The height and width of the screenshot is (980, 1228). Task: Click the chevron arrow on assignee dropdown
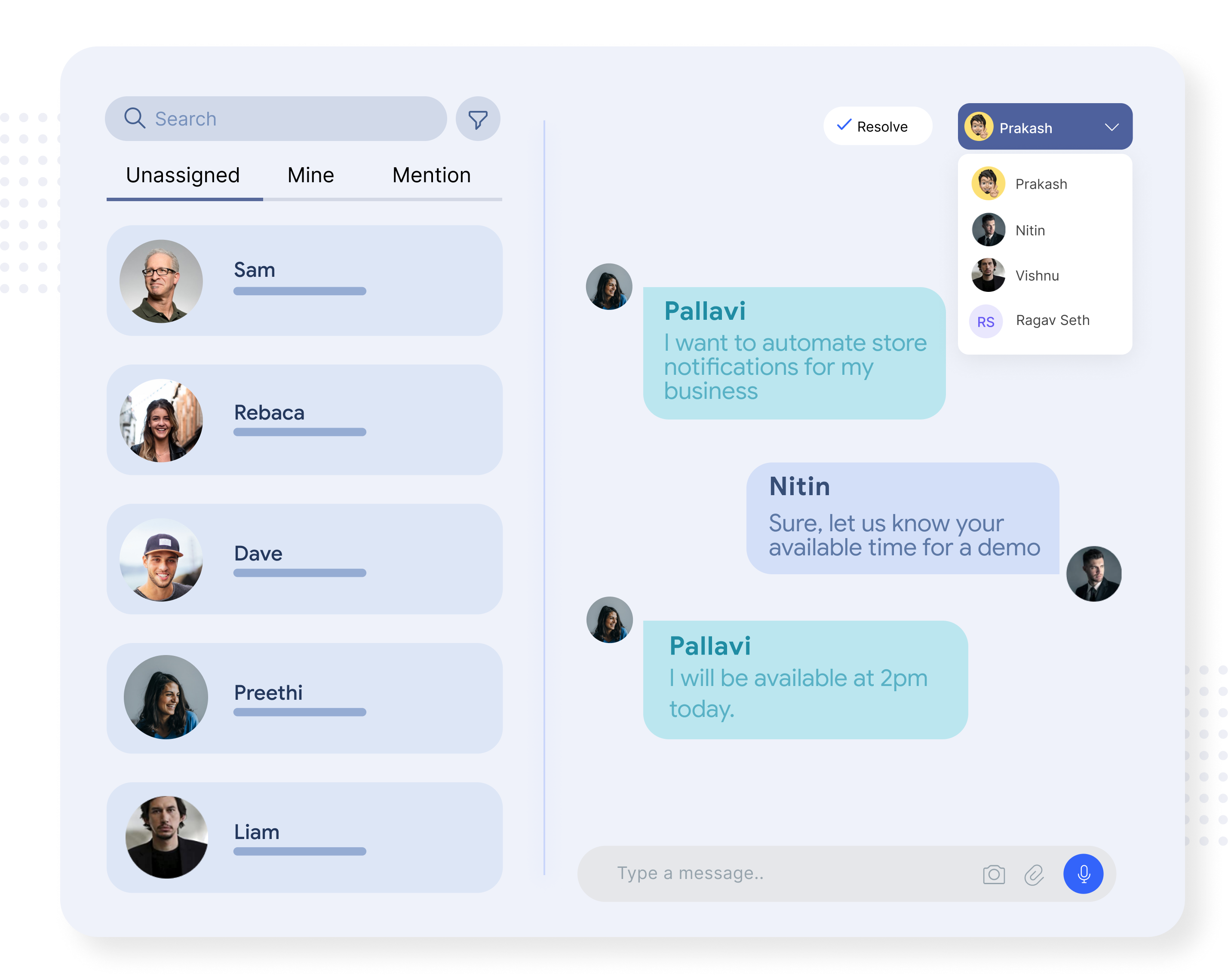coord(1111,128)
